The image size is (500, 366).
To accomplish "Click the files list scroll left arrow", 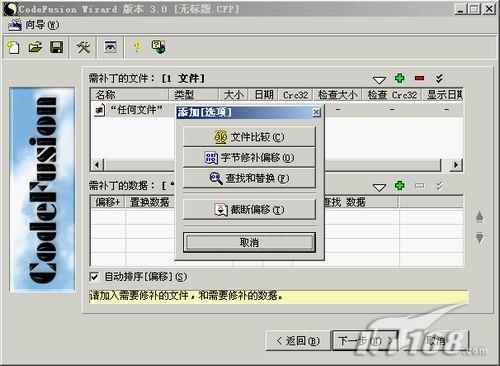I will coord(97,165).
